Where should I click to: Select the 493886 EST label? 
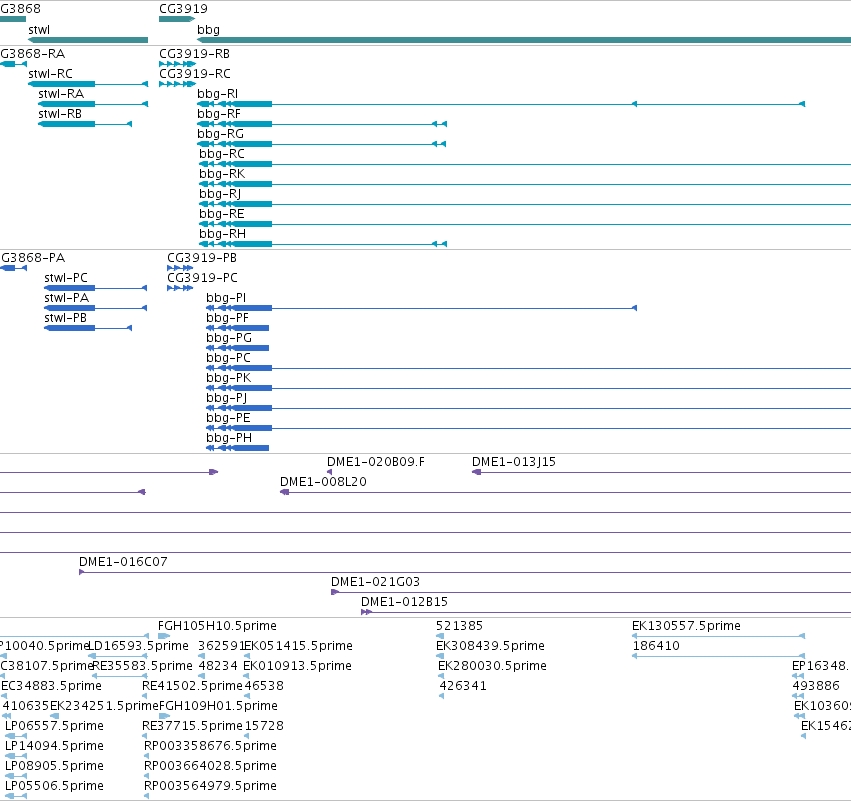coord(816,686)
